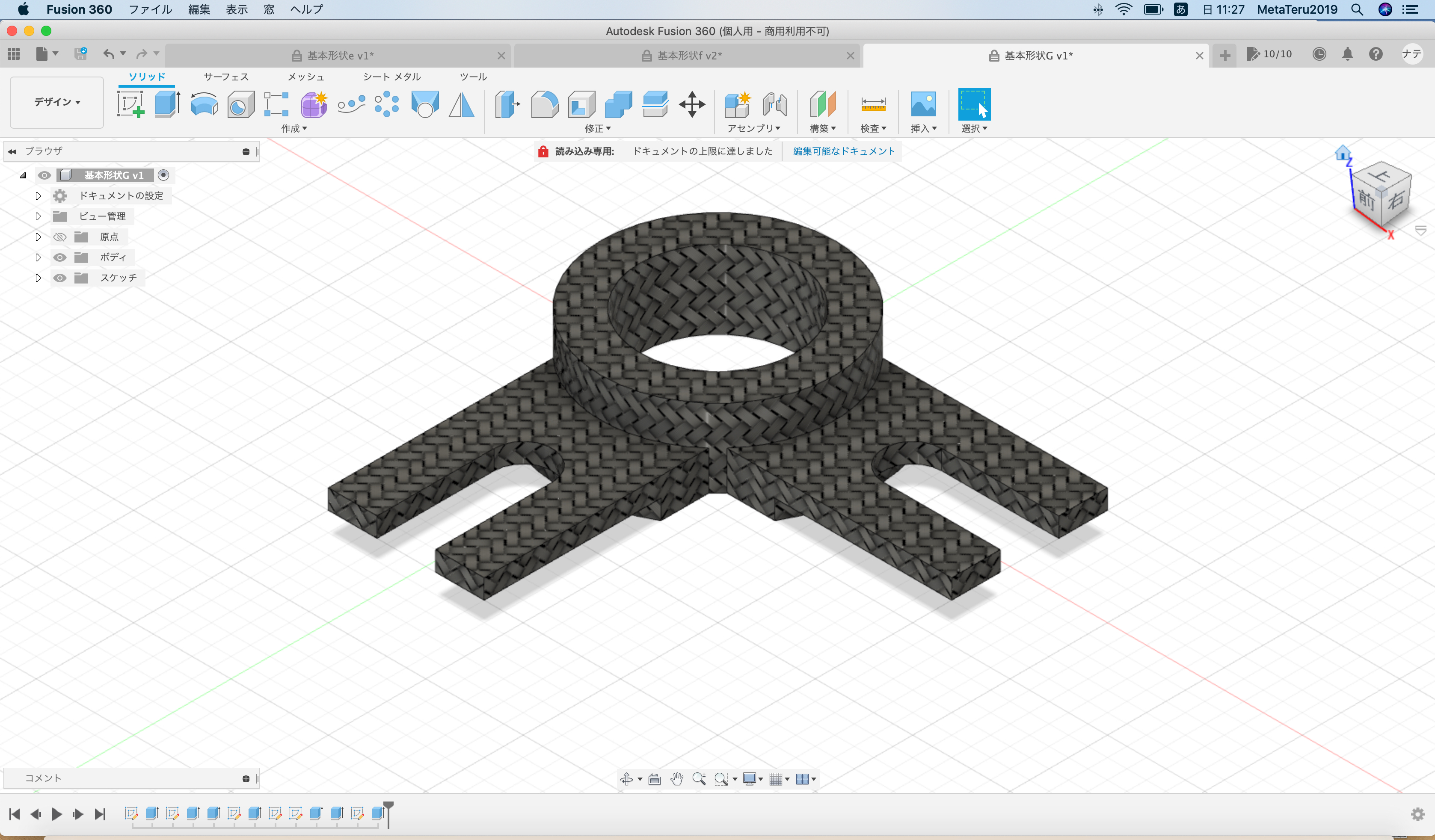
Task: Click the Insert image icon under 挿入
Action: 923,105
